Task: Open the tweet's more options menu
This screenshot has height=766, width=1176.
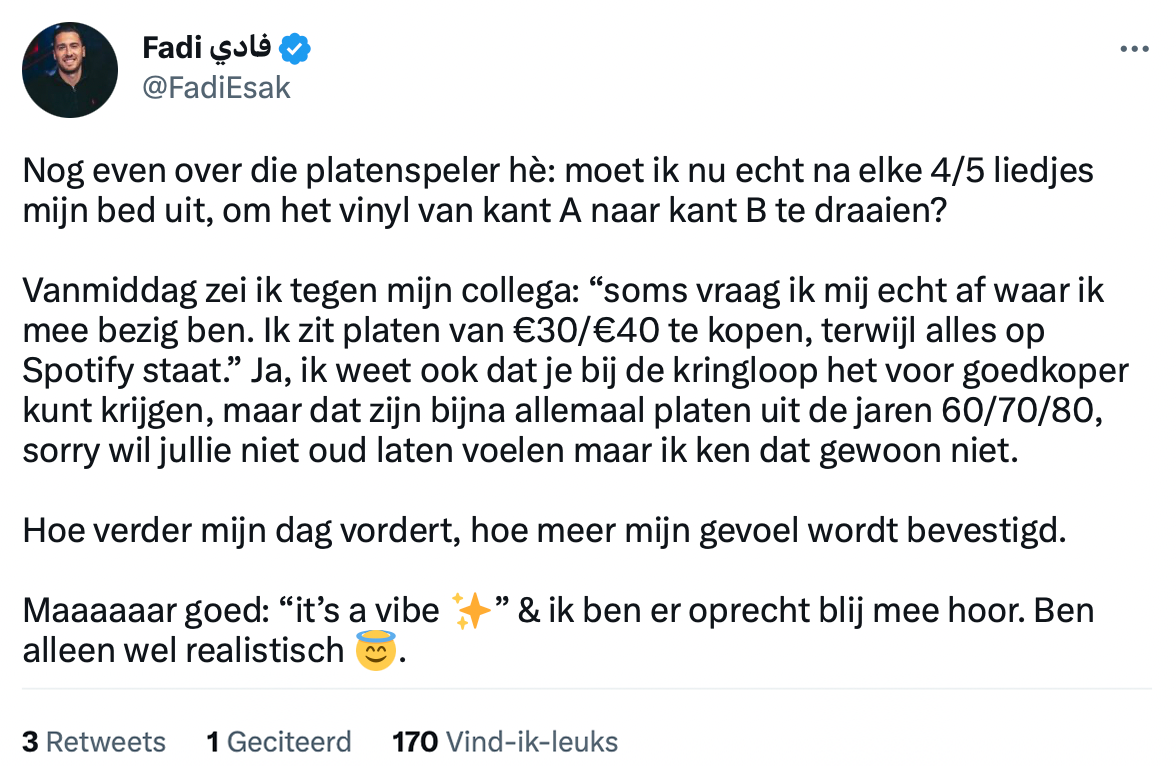Action: click(1134, 49)
